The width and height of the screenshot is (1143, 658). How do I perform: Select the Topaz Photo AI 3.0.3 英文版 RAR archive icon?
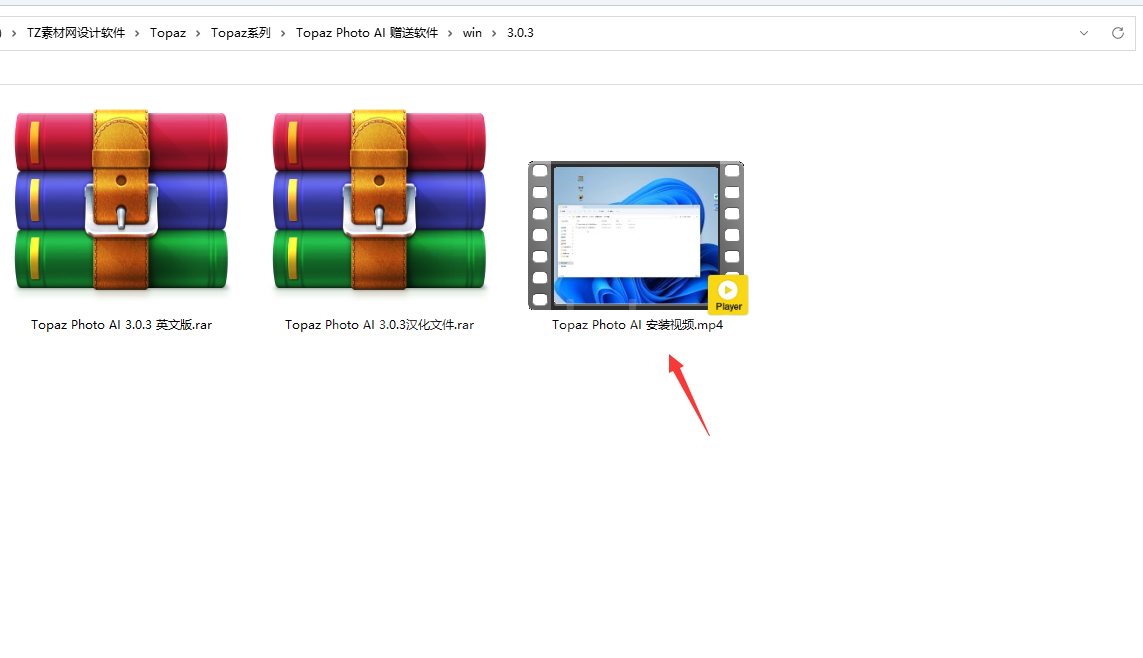121,200
